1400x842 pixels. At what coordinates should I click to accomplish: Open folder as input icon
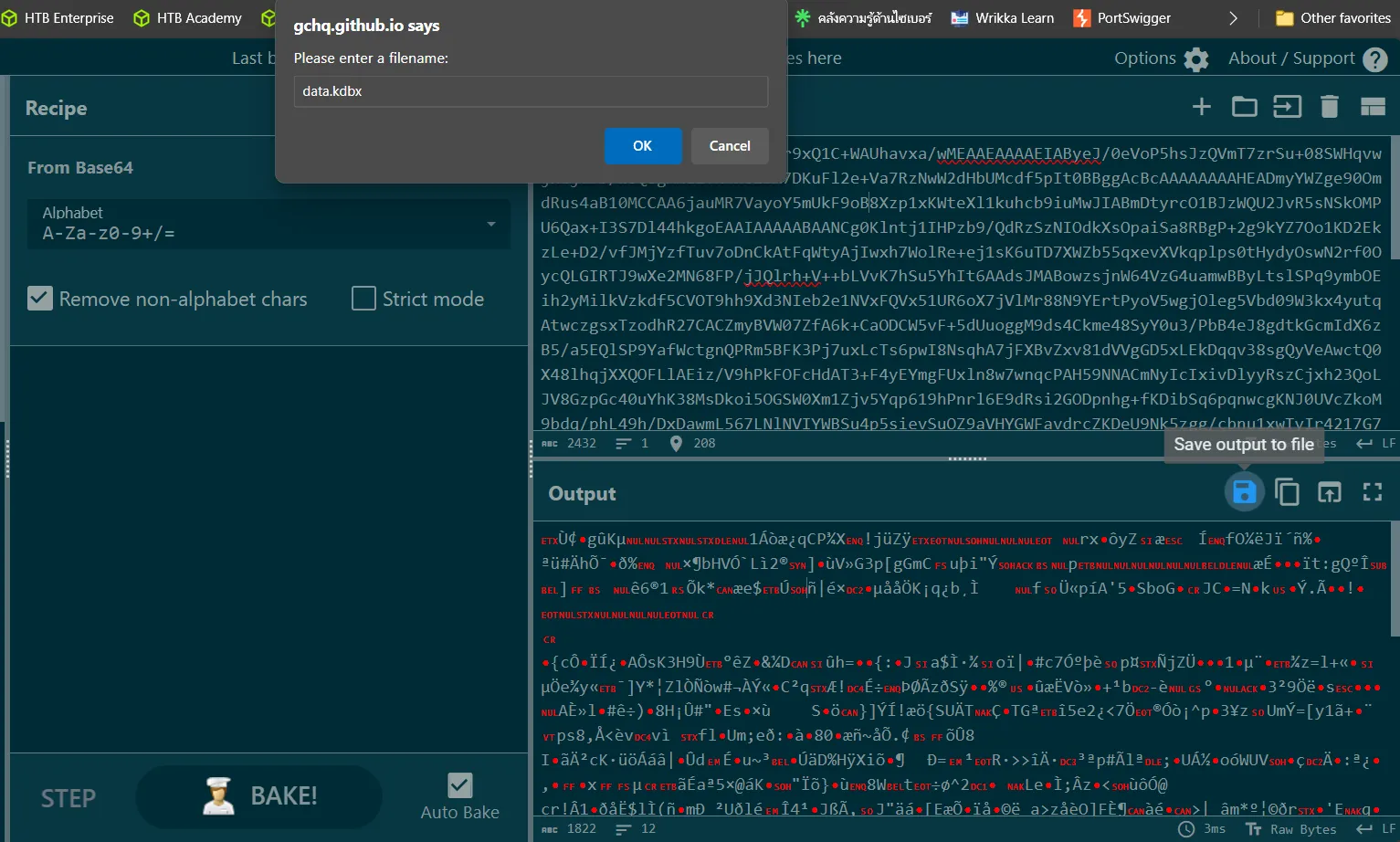1244,107
